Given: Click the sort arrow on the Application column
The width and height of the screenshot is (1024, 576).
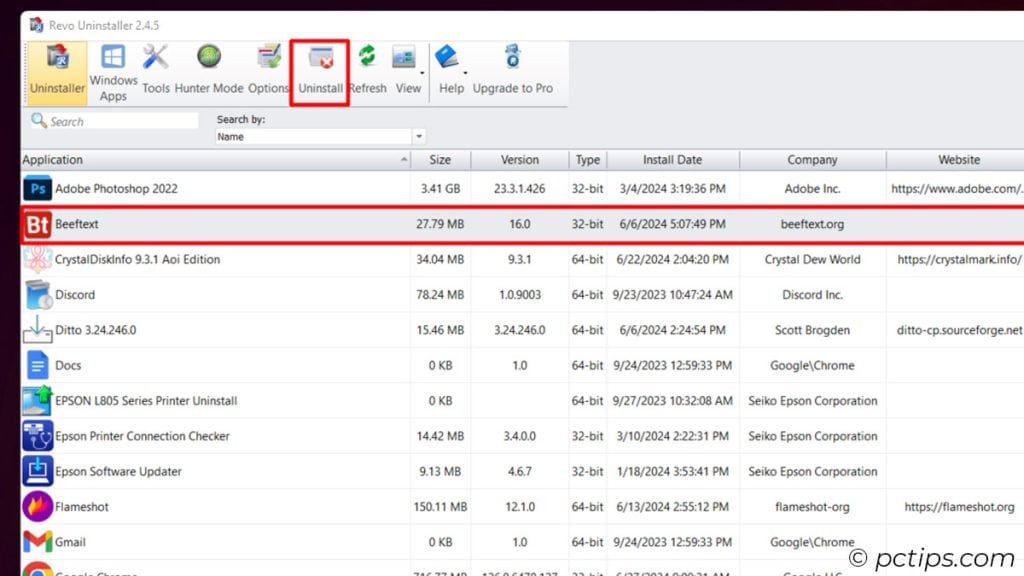Looking at the screenshot, I should coord(404,159).
